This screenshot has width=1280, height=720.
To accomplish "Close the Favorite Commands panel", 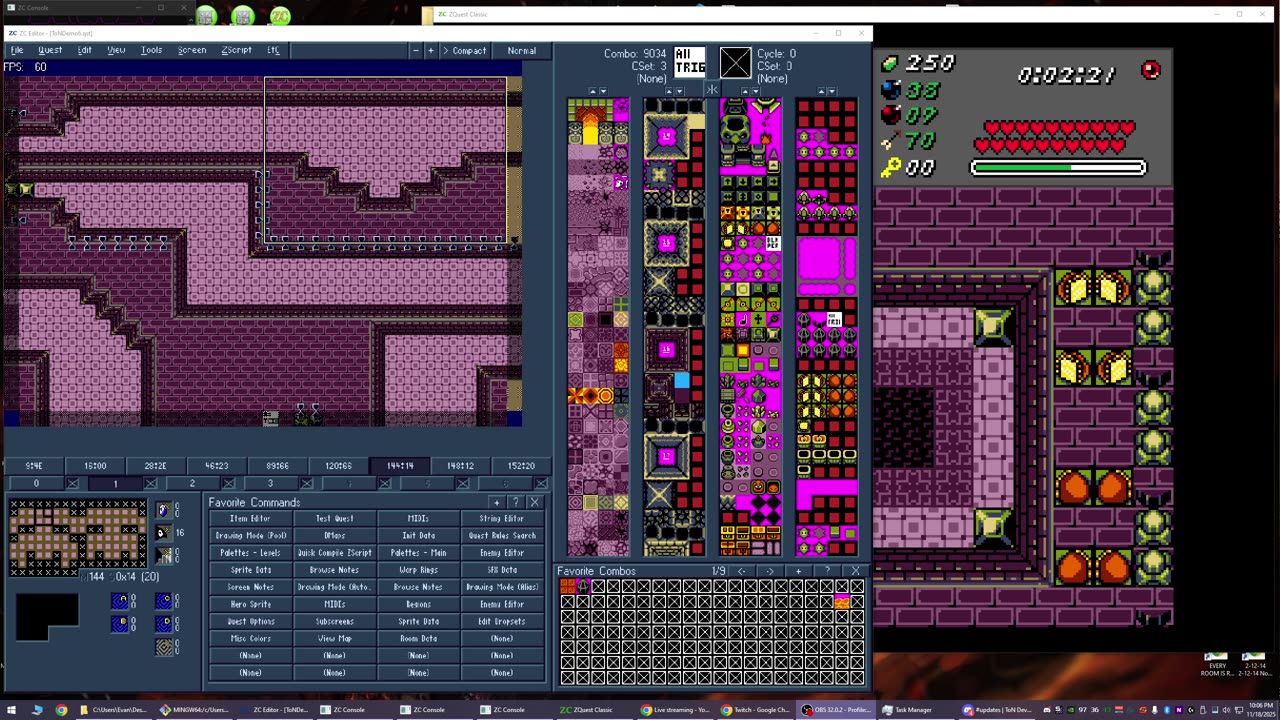I will pos(534,502).
